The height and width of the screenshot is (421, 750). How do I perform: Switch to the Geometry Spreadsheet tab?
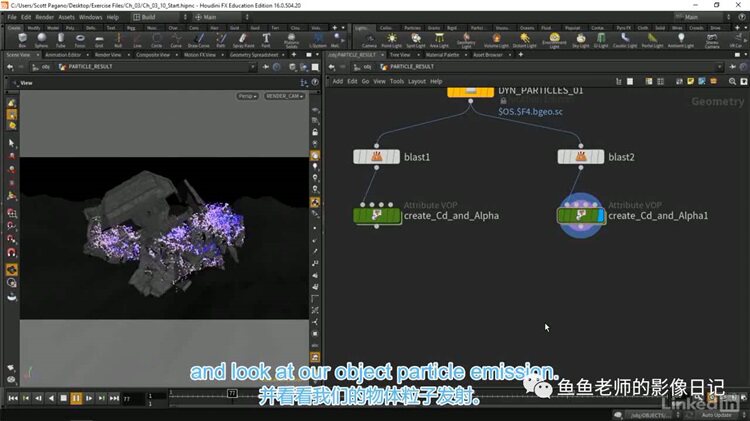coord(254,55)
